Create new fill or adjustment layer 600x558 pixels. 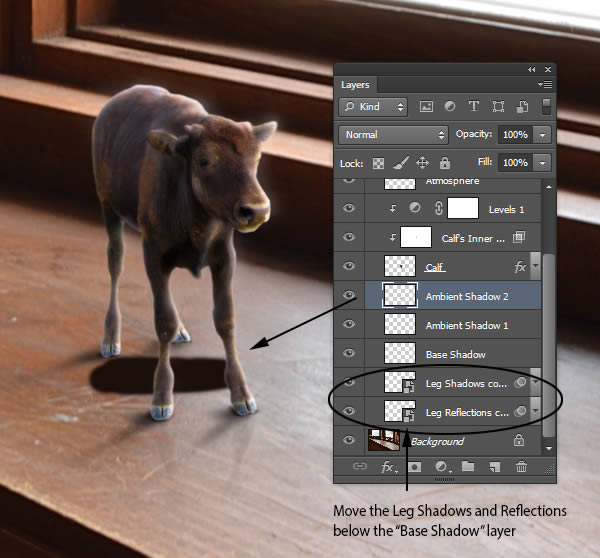pyautogui.click(x=442, y=467)
